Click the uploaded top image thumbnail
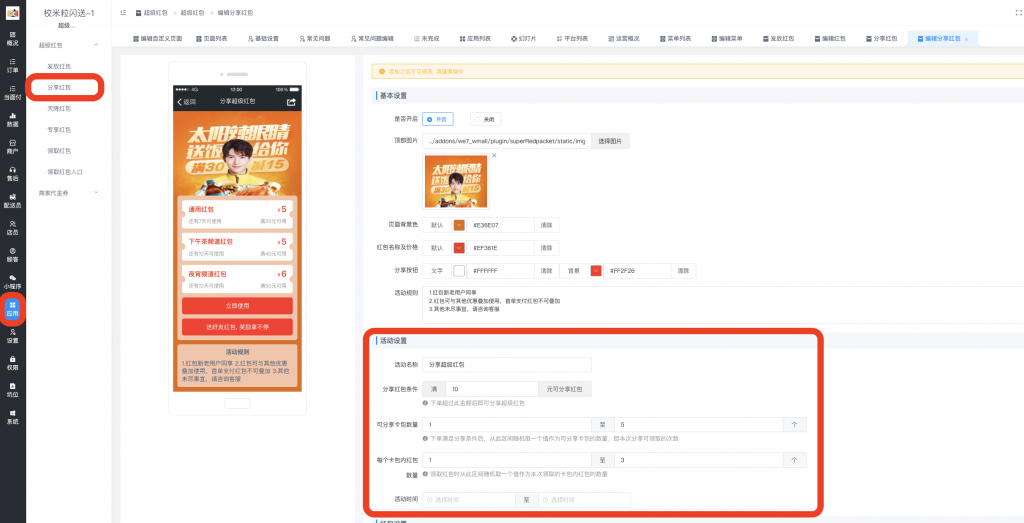This screenshot has width=1024, height=523. coord(456,183)
